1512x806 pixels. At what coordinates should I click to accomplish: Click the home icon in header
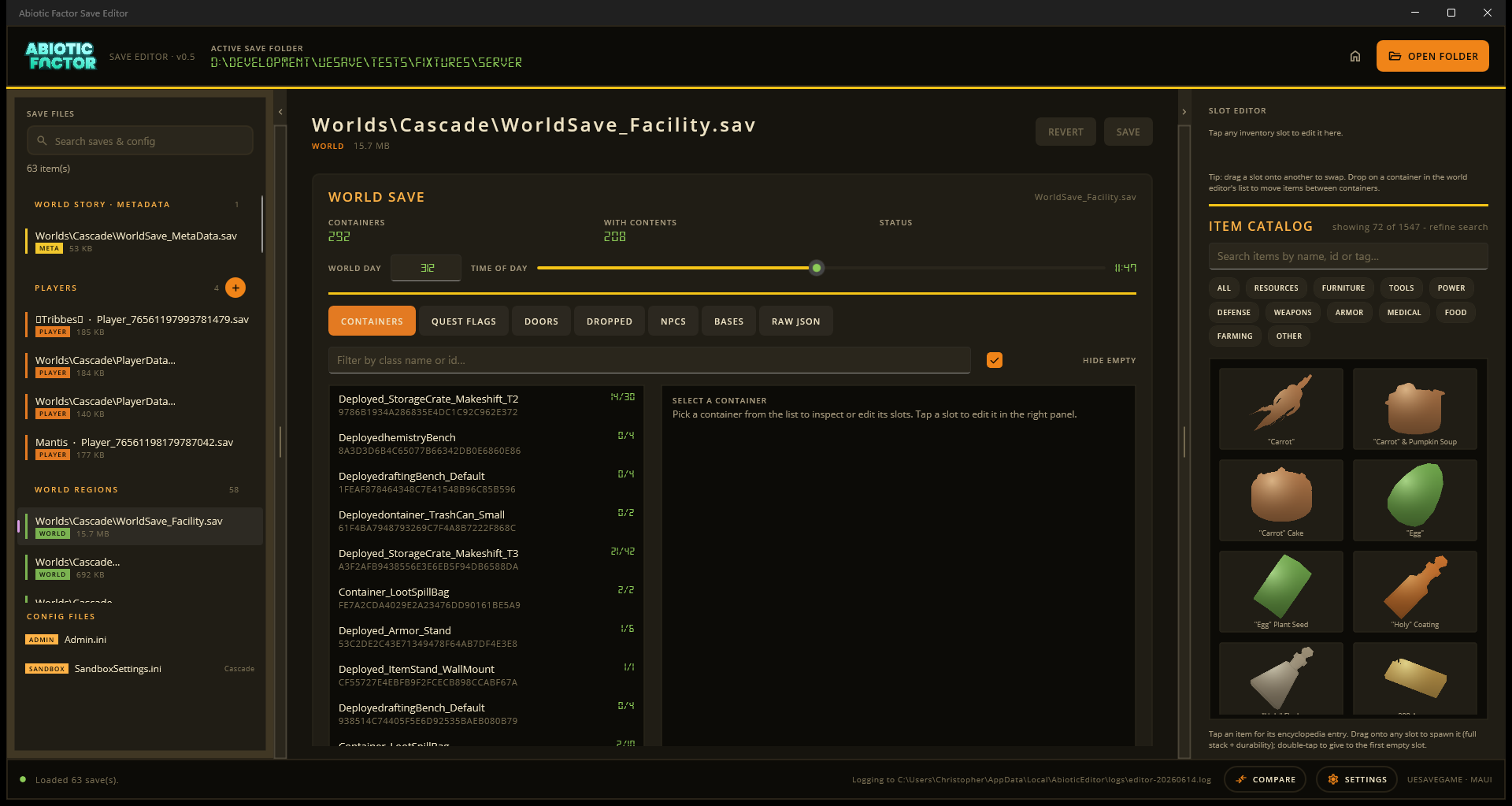(1354, 56)
